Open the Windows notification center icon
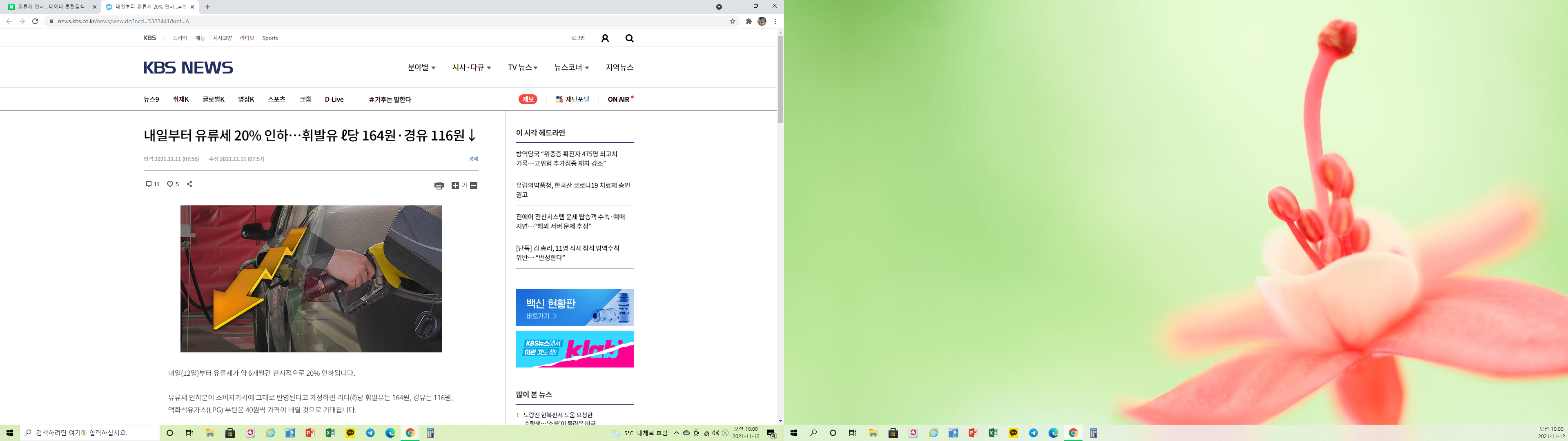This screenshot has height=441, width=1568. point(771,434)
